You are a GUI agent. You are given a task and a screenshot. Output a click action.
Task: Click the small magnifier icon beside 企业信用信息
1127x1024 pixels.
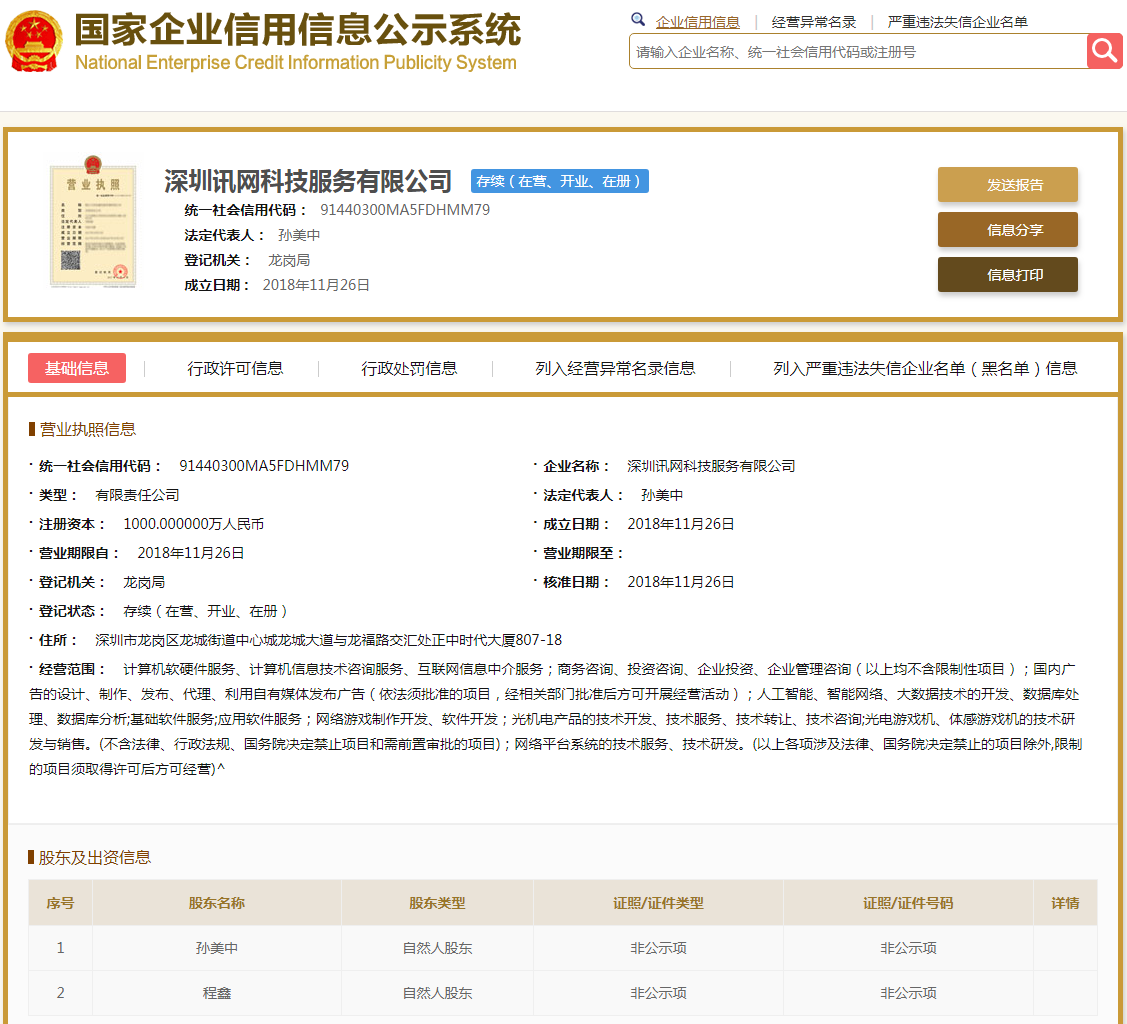coord(638,20)
